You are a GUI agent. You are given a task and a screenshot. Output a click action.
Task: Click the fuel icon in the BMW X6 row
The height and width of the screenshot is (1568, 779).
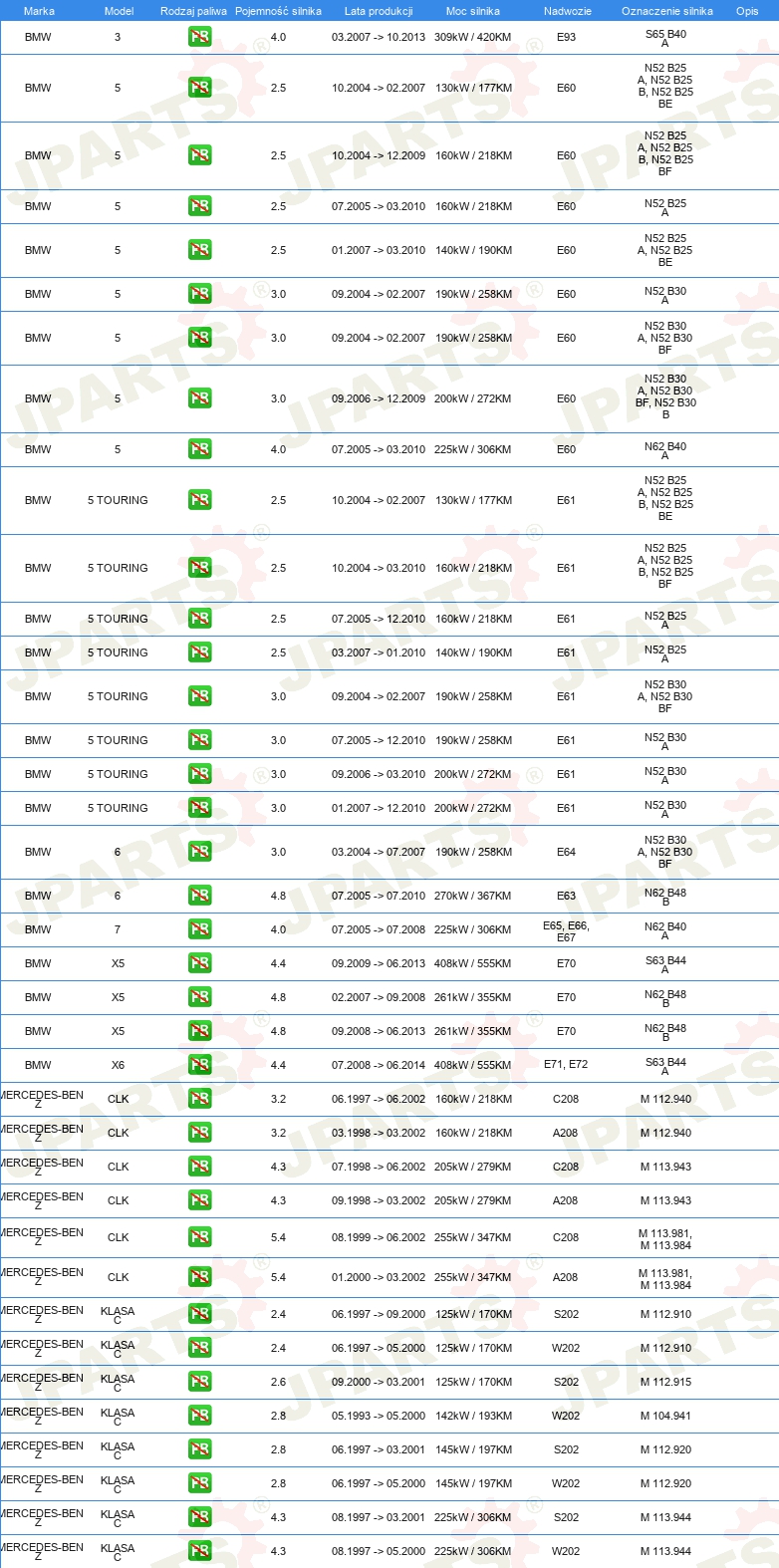200,1065
